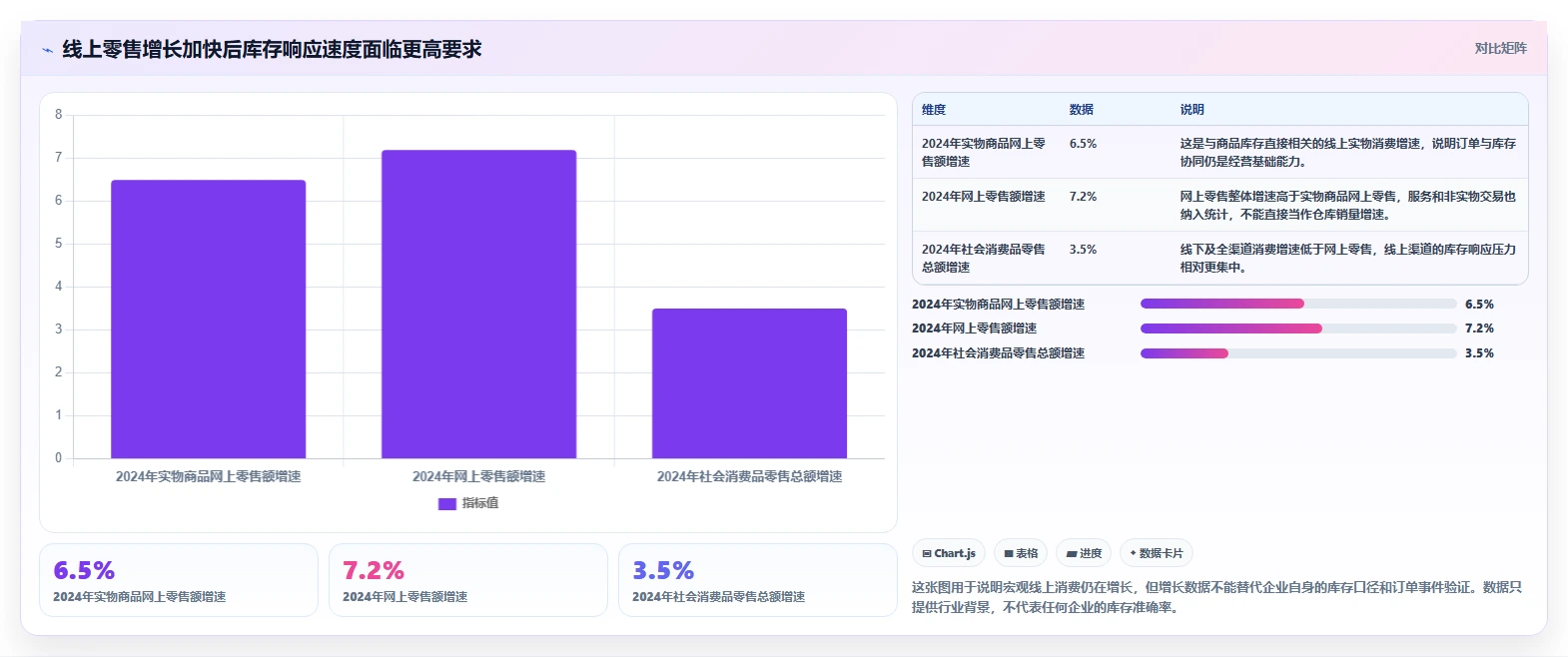Click the 指标值 legend label

tap(480, 503)
